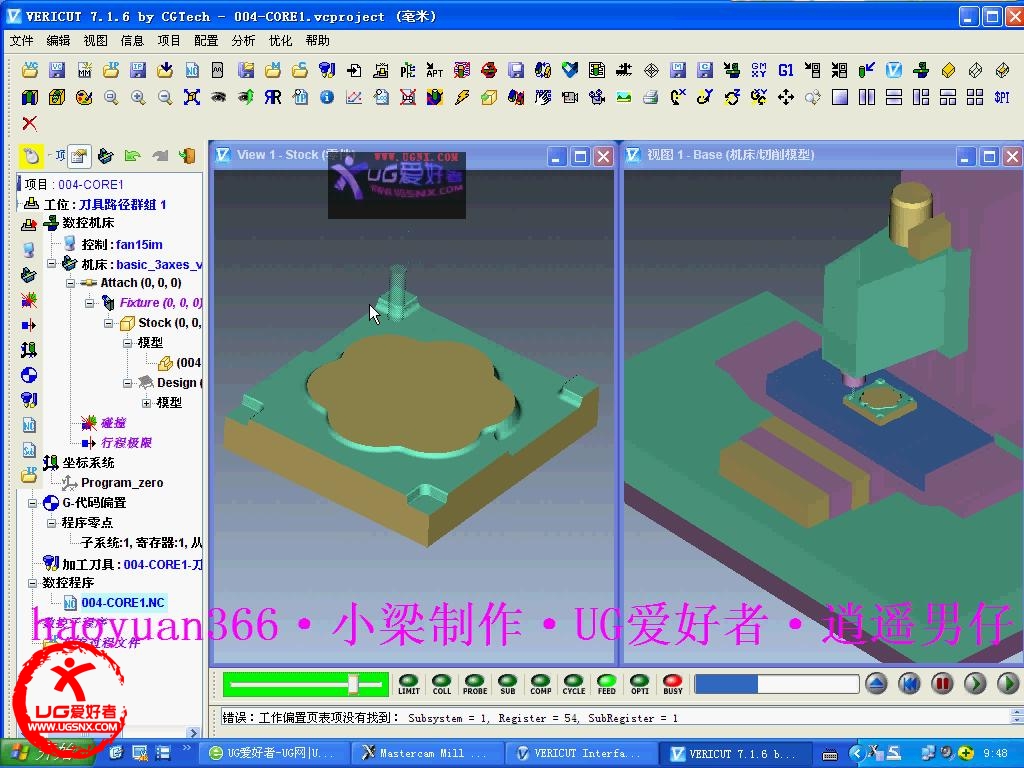Click the reverse RR icon

(x=273, y=98)
